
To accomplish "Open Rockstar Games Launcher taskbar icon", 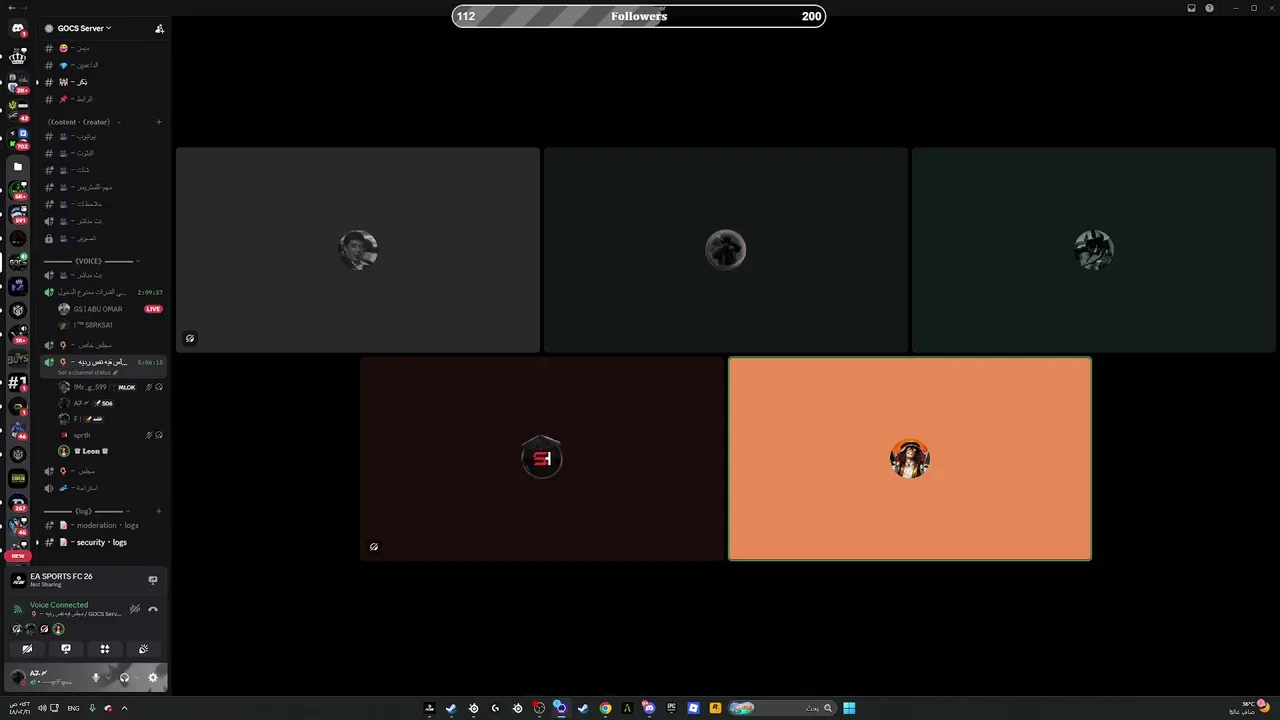I will [x=715, y=708].
